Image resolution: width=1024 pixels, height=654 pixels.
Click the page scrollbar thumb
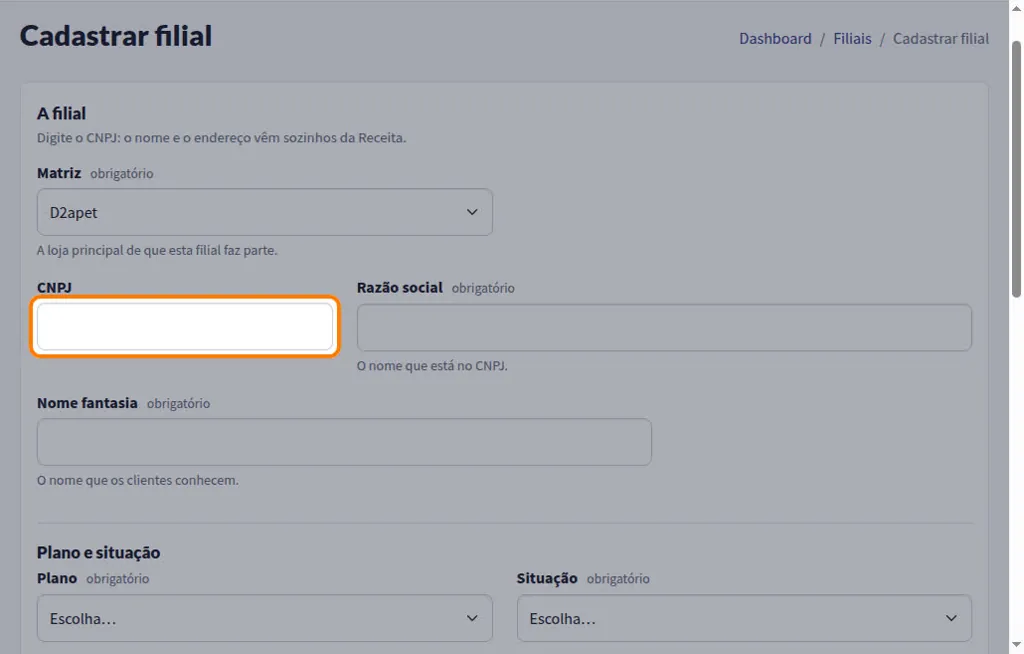[x=1016, y=169]
